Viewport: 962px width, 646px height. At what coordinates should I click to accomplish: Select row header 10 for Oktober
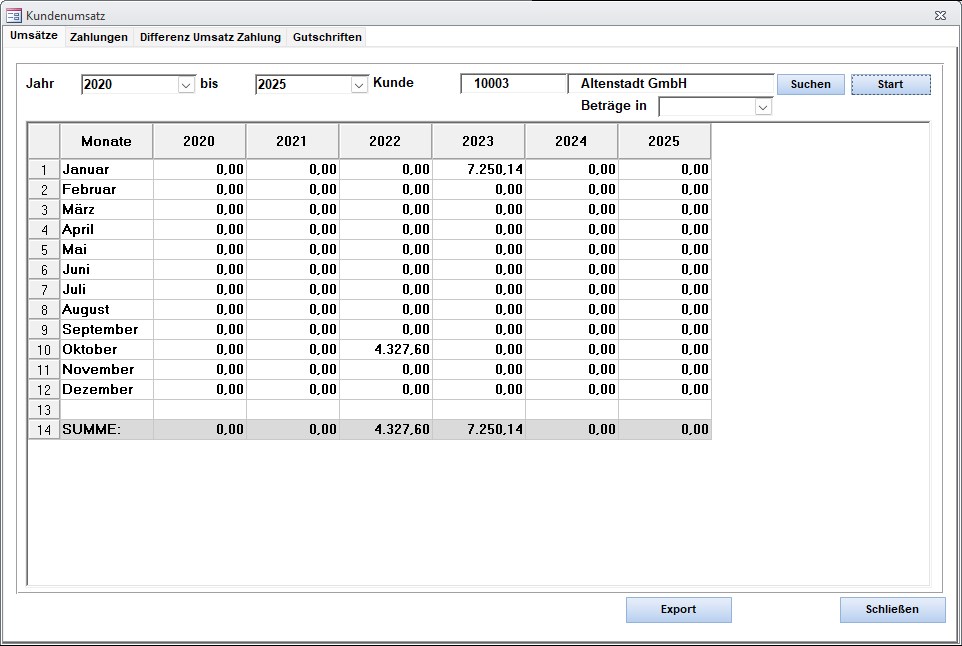pyautogui.click(x=44, y=350)
